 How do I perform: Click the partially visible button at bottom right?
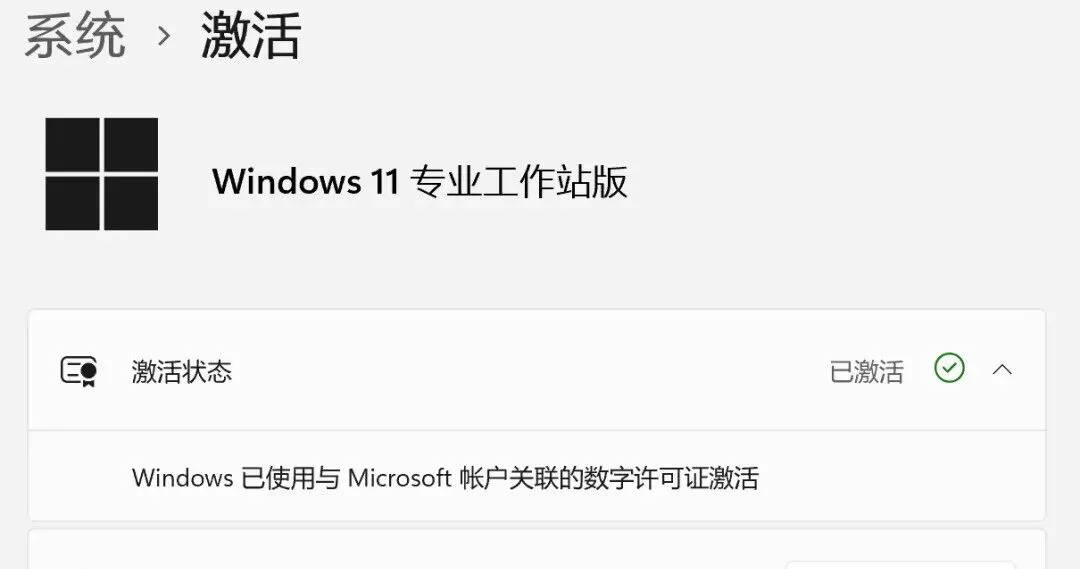click(900, 565)
